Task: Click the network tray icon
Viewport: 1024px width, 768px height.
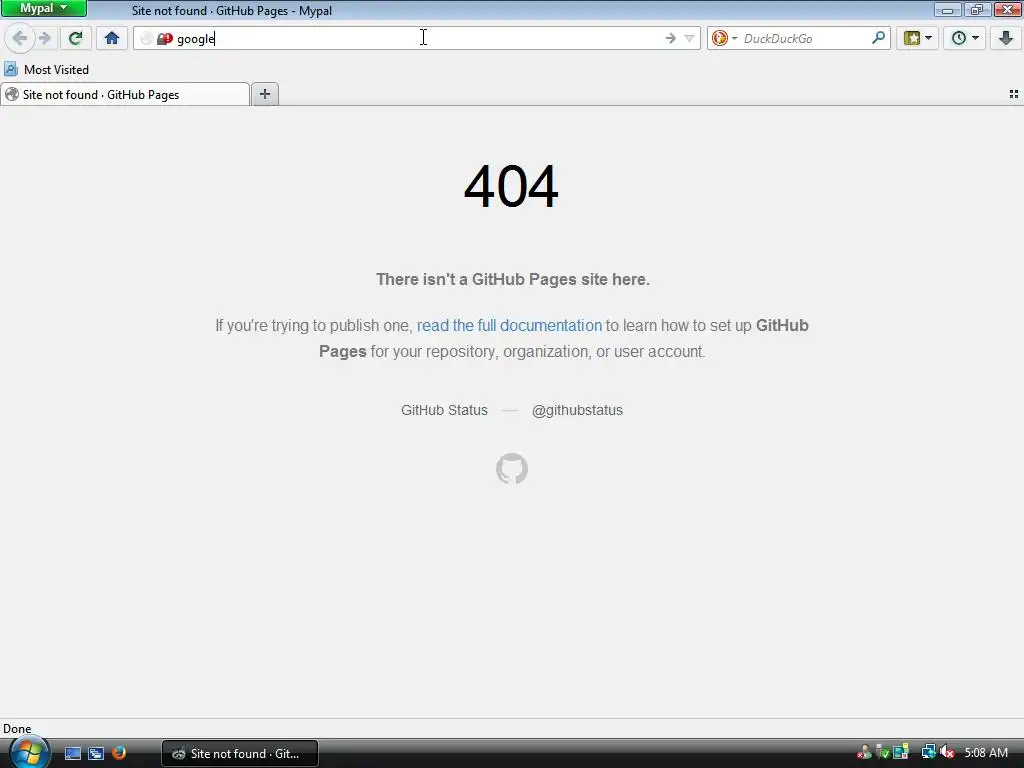Action: 928,752
